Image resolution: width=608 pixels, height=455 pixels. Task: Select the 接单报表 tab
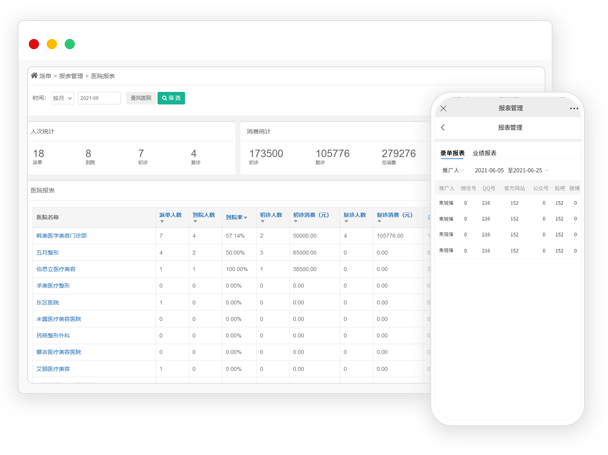tap(452, 153)
